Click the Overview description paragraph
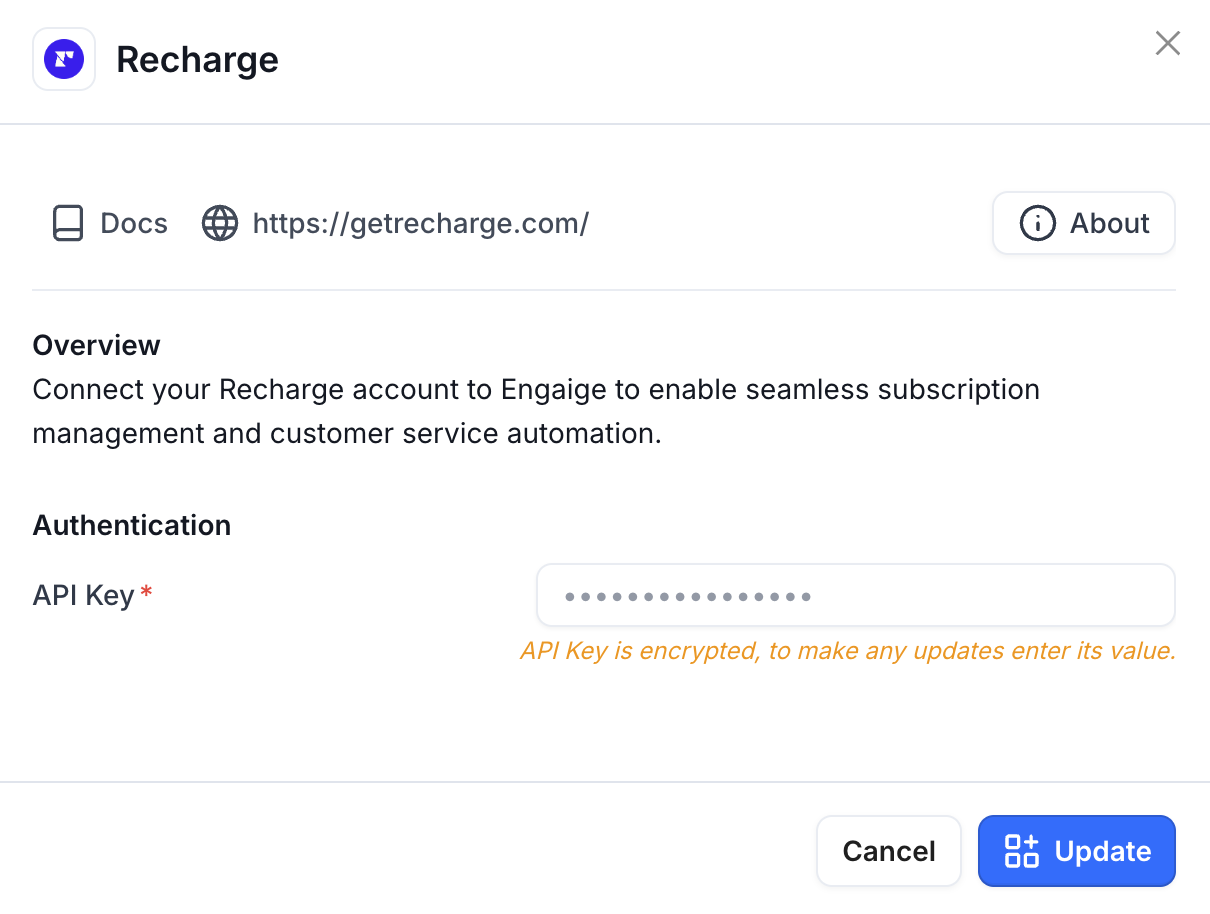Viewport: 1210px width, 914px height. pos(536,411)
